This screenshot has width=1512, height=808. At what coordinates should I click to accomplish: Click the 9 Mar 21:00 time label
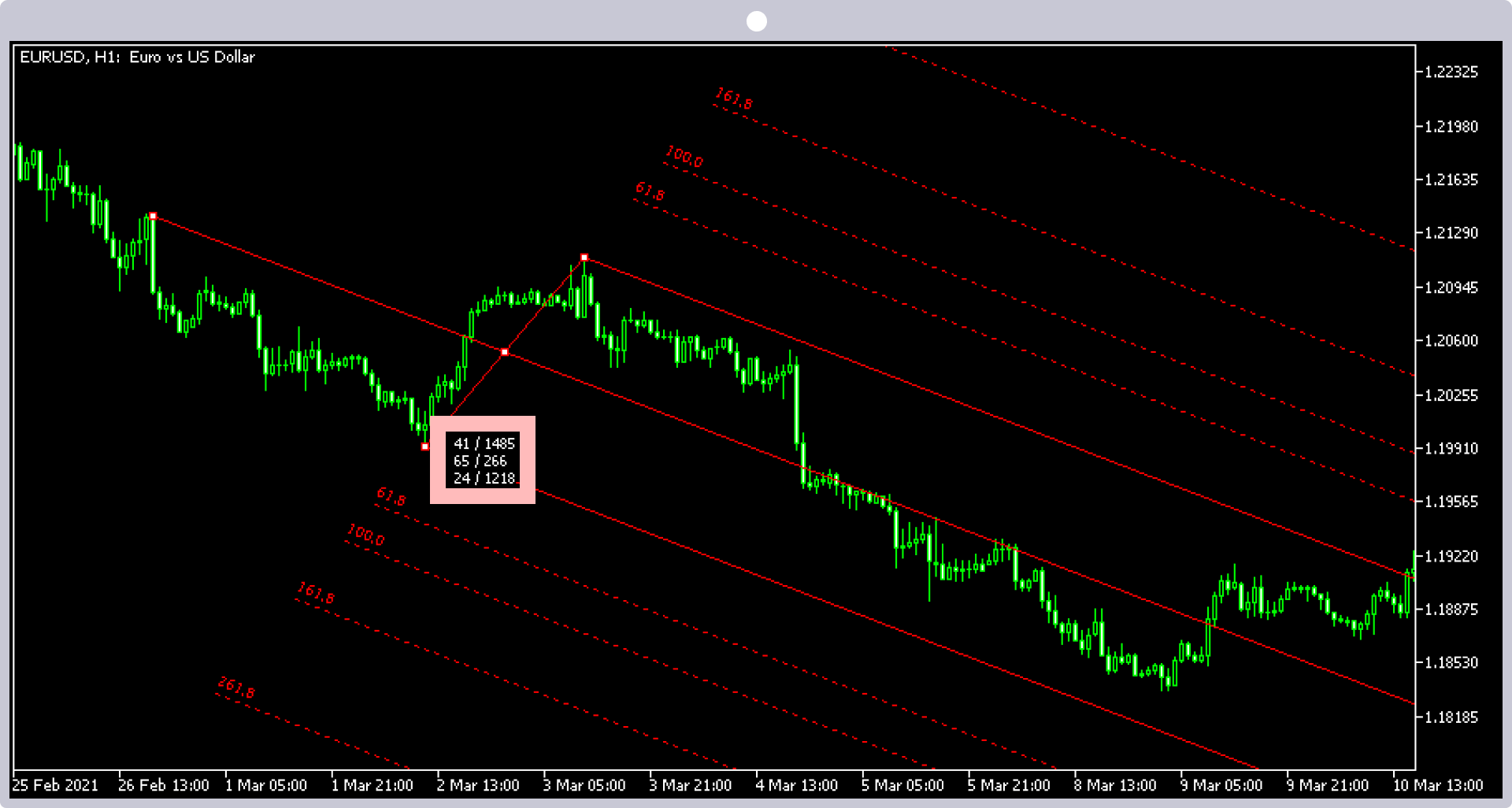(x=1328, y=785)
